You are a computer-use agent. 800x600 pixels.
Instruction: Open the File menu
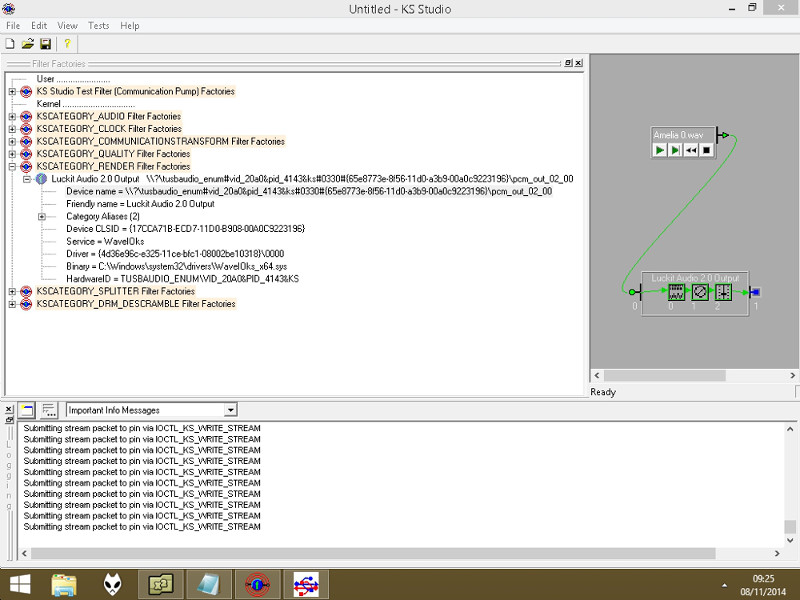pyautogui.click(x=13, y=26)
